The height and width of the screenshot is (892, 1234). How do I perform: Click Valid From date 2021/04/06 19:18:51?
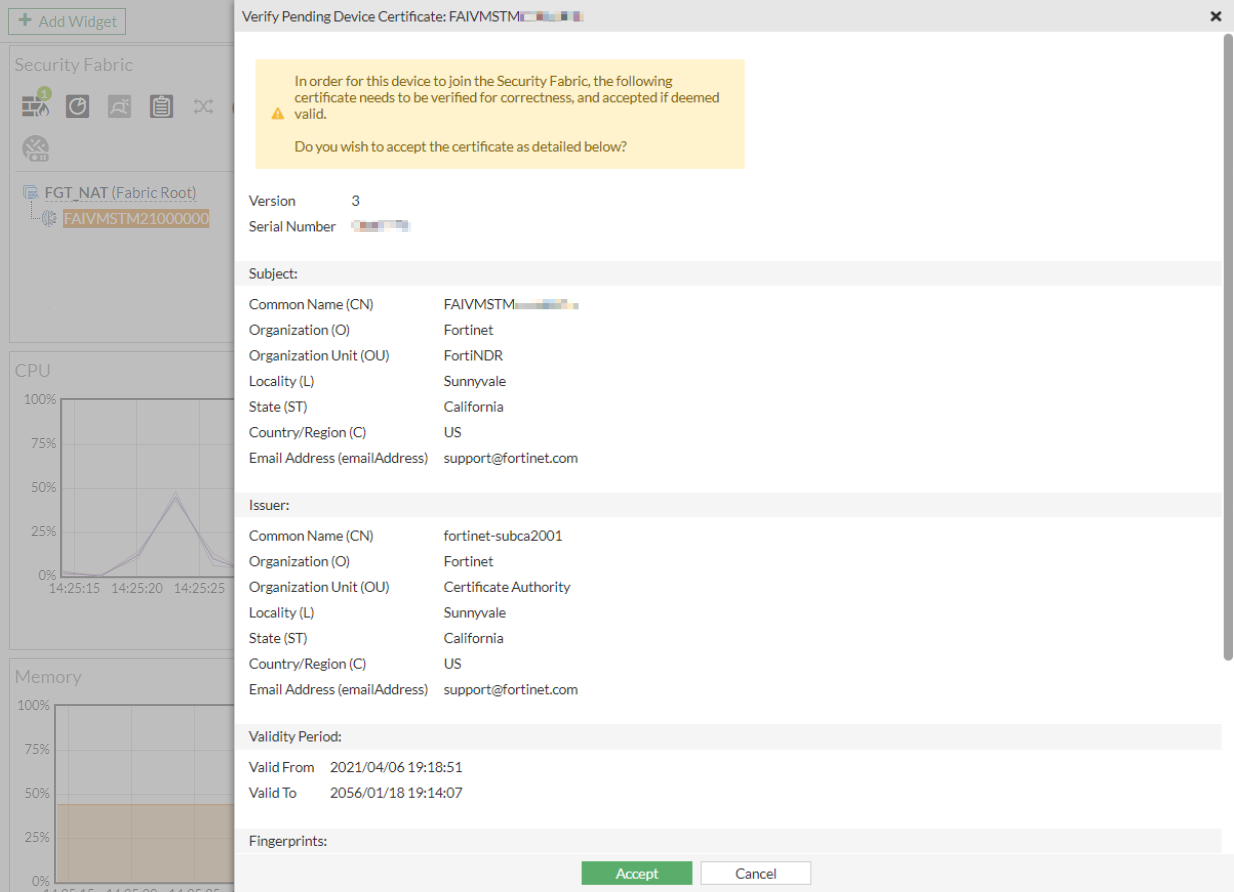(x=396, y=767)
